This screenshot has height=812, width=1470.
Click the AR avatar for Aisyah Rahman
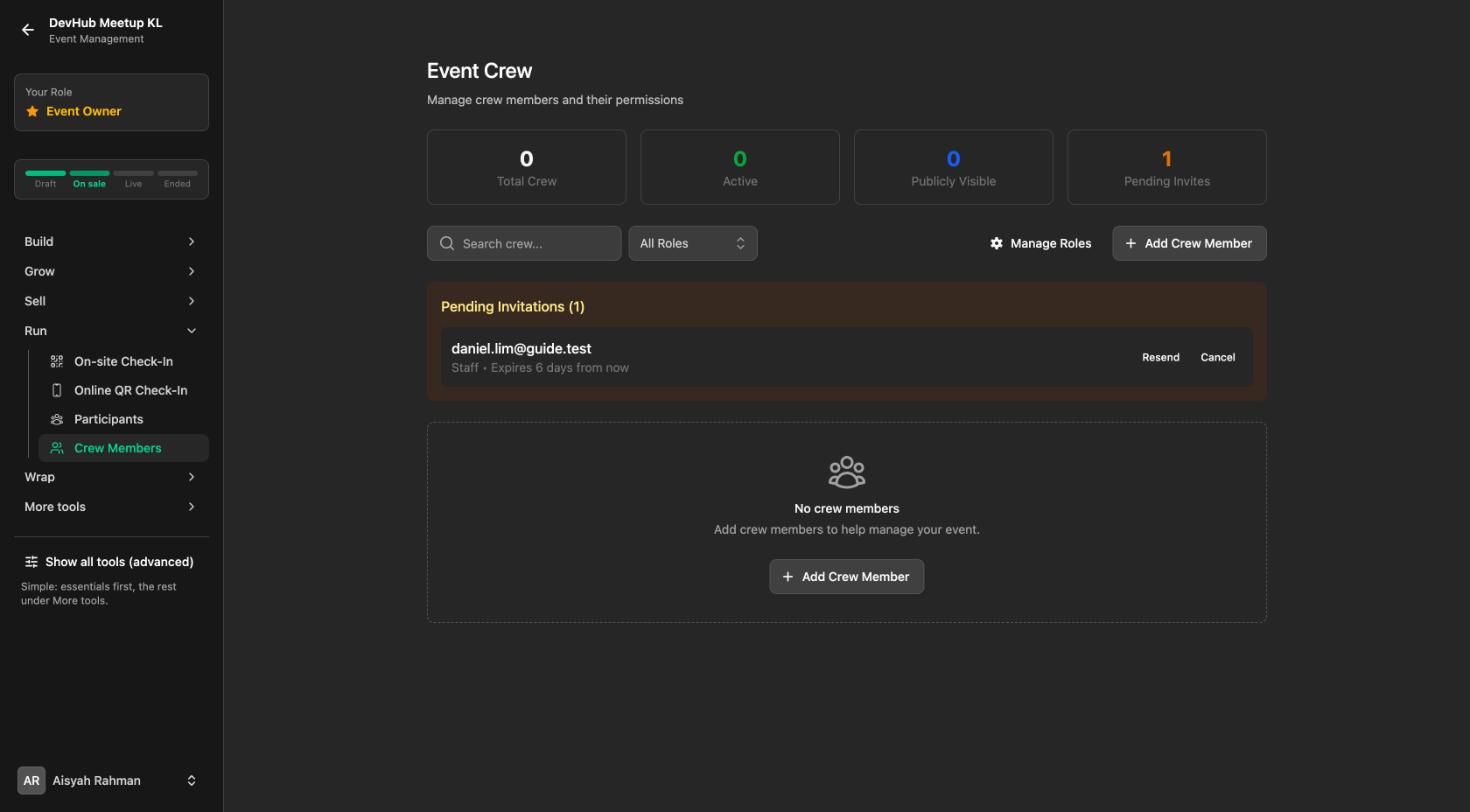(x=31, y=781)
